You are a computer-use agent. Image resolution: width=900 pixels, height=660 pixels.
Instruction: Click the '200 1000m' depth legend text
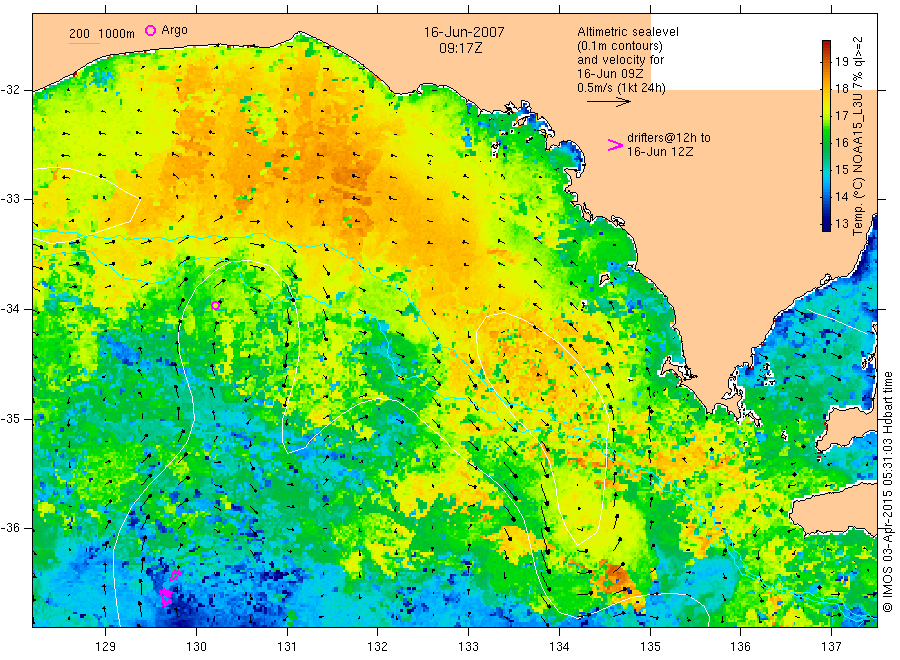pos(102,34)
